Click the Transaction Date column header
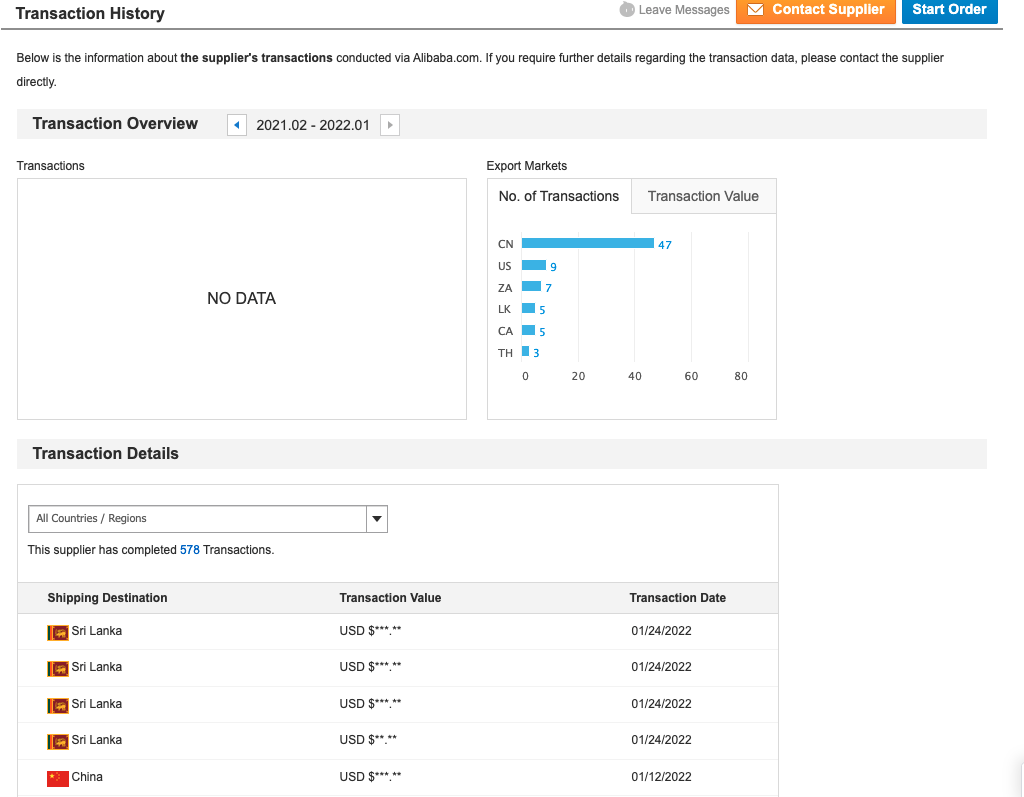 pos(677,598)
